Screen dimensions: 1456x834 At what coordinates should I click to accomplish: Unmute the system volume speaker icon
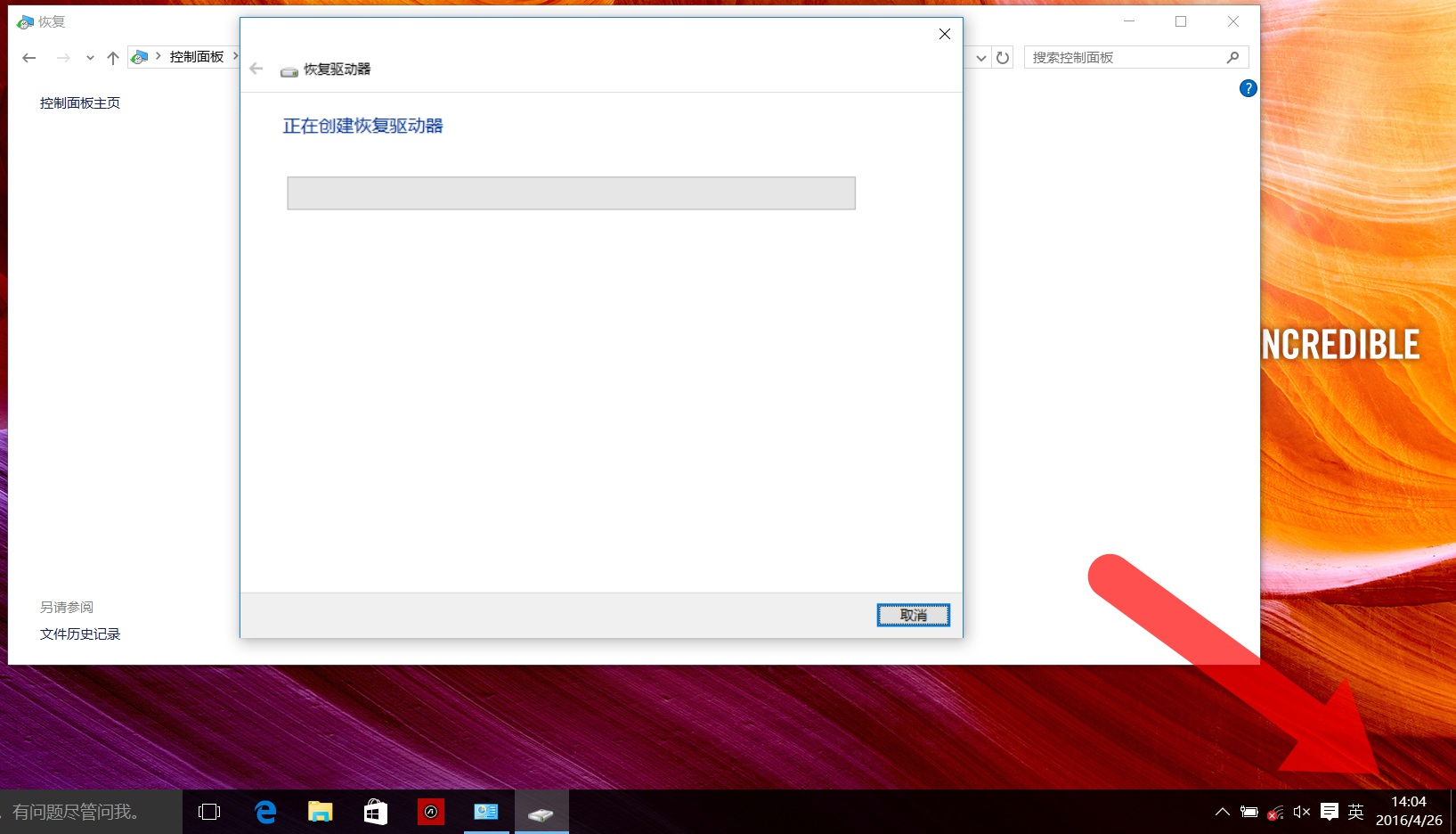(x=1301, y=811)
